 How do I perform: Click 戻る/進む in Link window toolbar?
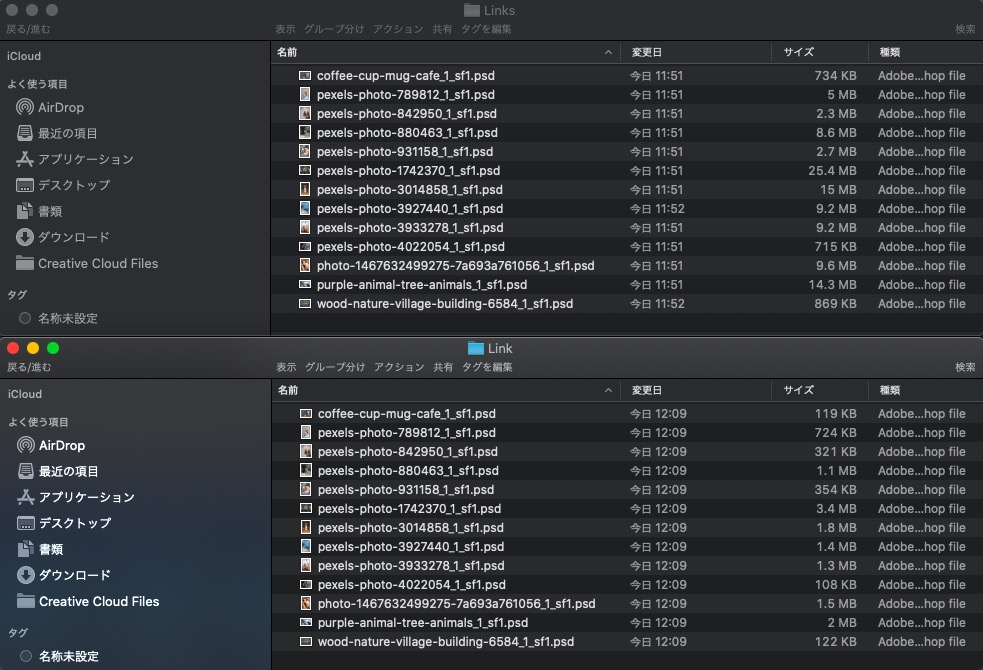pyautogui.click(x=29, y=367)
